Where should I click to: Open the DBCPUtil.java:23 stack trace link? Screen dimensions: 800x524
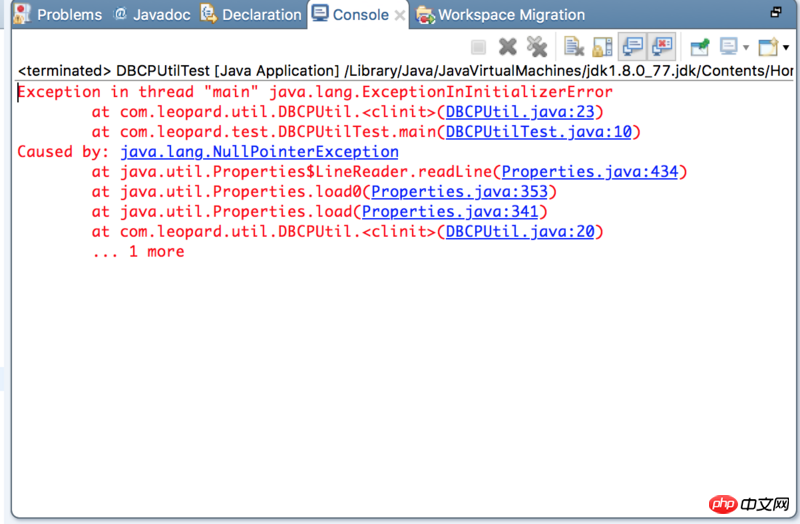tap(520, 112)
